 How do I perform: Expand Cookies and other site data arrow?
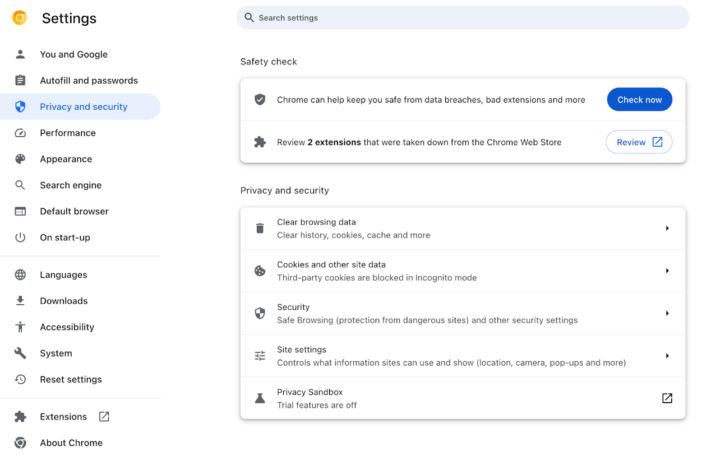point(667,271)
